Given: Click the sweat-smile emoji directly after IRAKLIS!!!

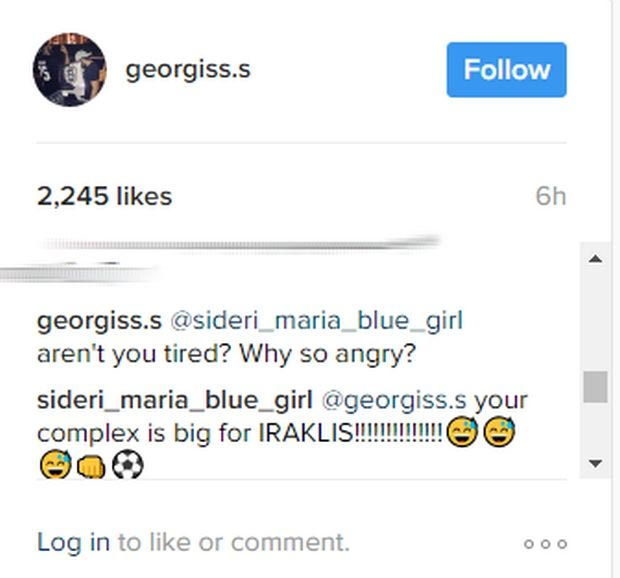Looking at the screenshot, I should tap(460, 435).
